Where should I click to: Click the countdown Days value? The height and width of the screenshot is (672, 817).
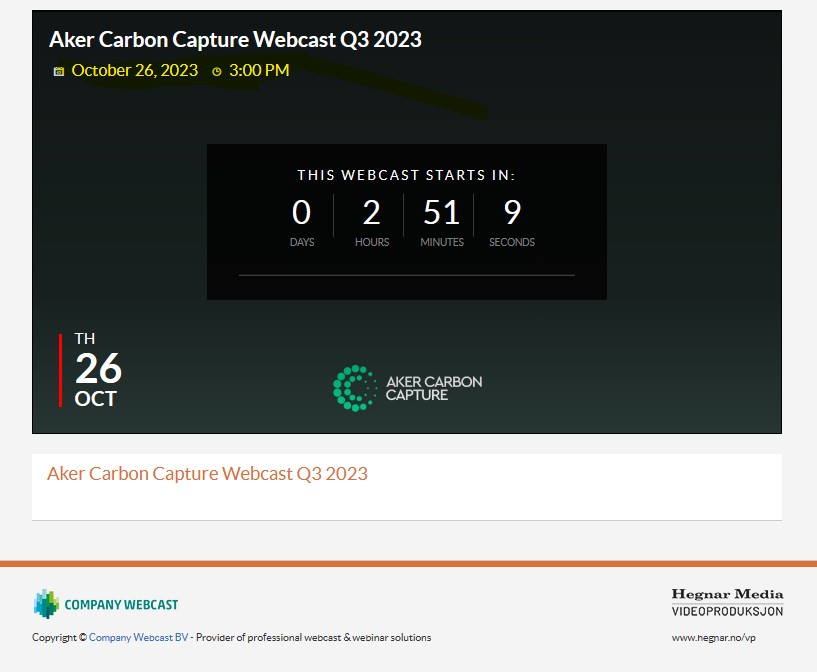coord(301,213)
